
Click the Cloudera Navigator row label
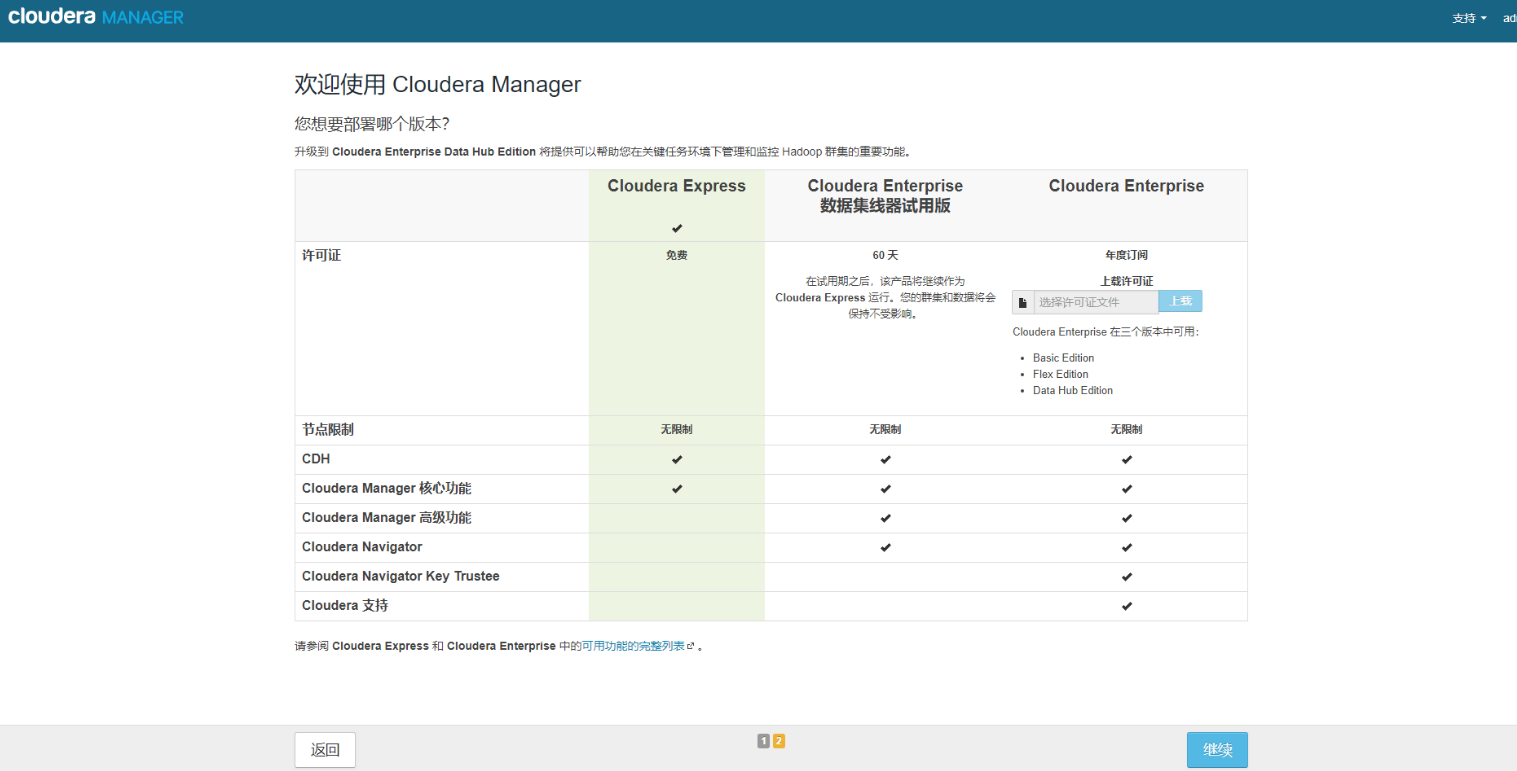click(362, 547)
